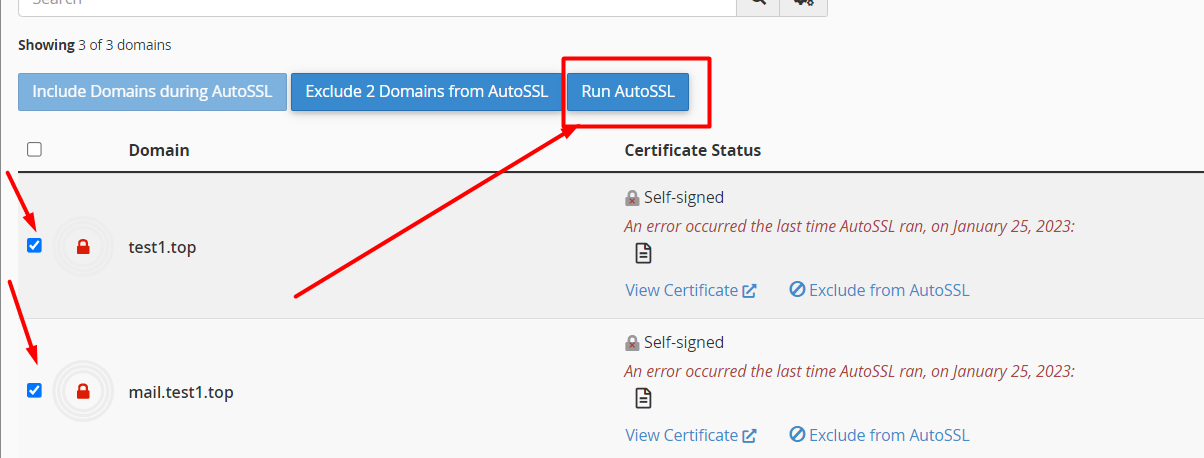Image resolution: width=1204 pixels, height=458 pixels.
Task: Open the search settings gear dropdown
Action: 804,4
